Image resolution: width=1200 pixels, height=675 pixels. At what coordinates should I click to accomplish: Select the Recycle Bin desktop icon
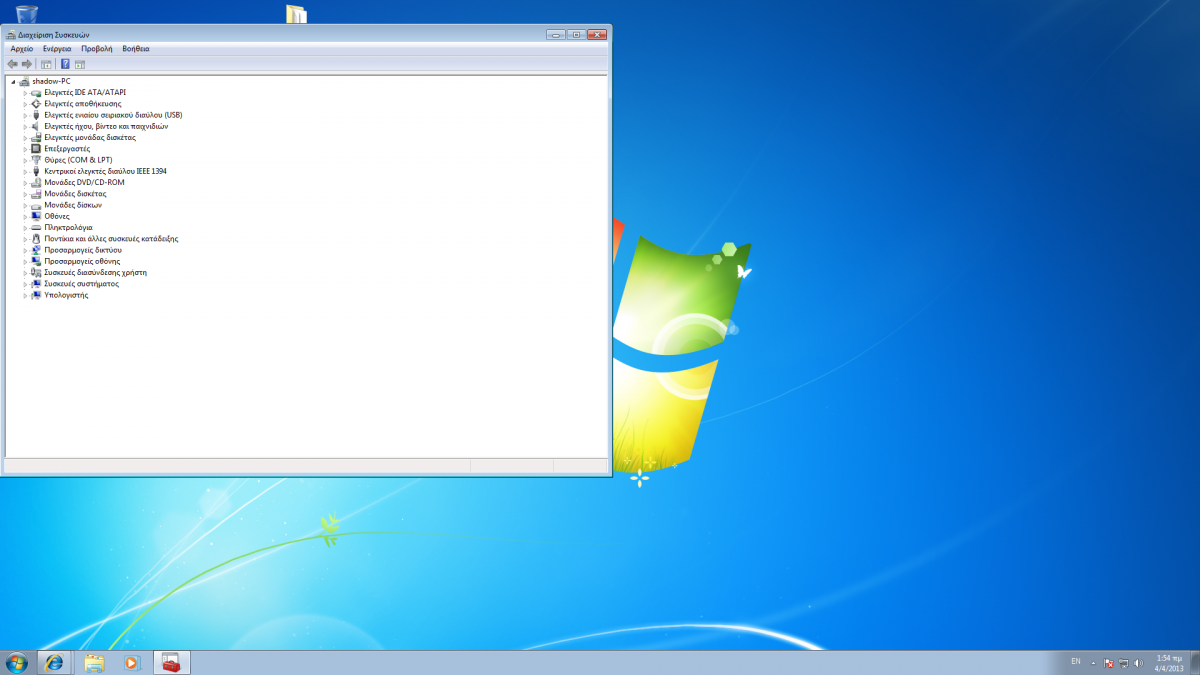[x=28, y=13]
